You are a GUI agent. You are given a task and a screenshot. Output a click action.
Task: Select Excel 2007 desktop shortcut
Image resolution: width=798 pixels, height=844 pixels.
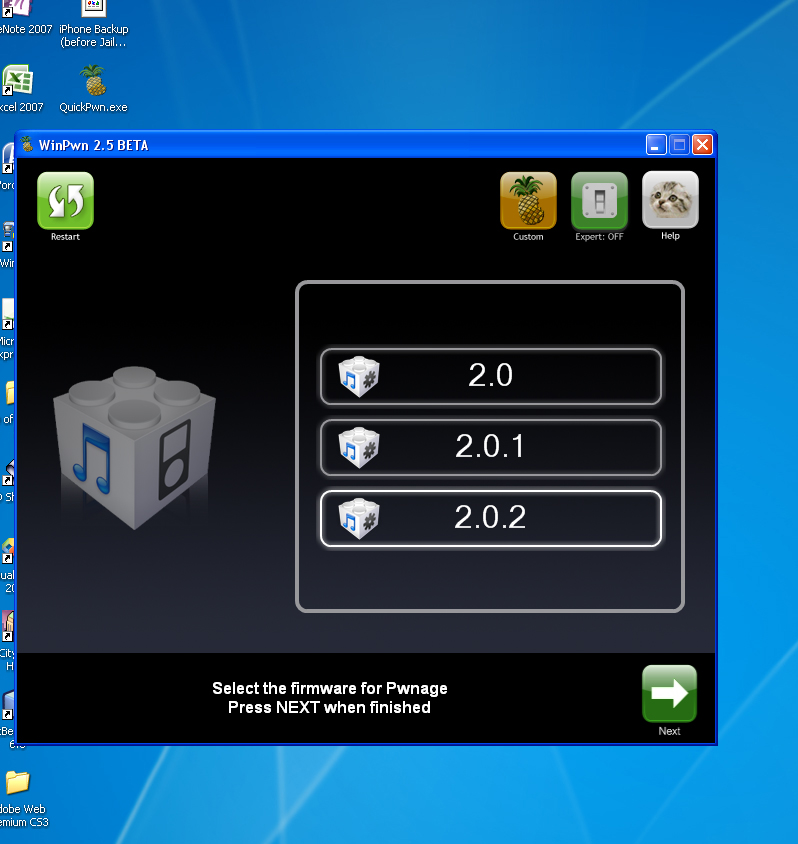coord(19,88)
